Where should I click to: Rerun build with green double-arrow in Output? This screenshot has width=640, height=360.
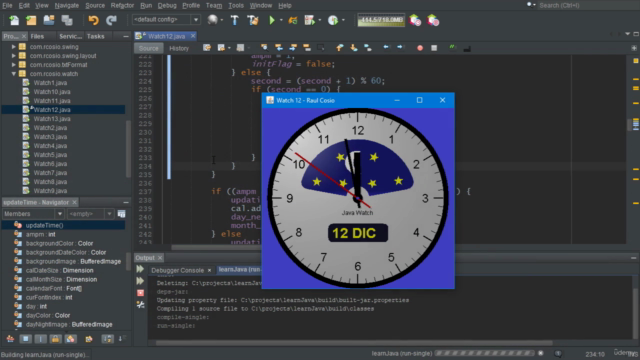coord(140,269)
